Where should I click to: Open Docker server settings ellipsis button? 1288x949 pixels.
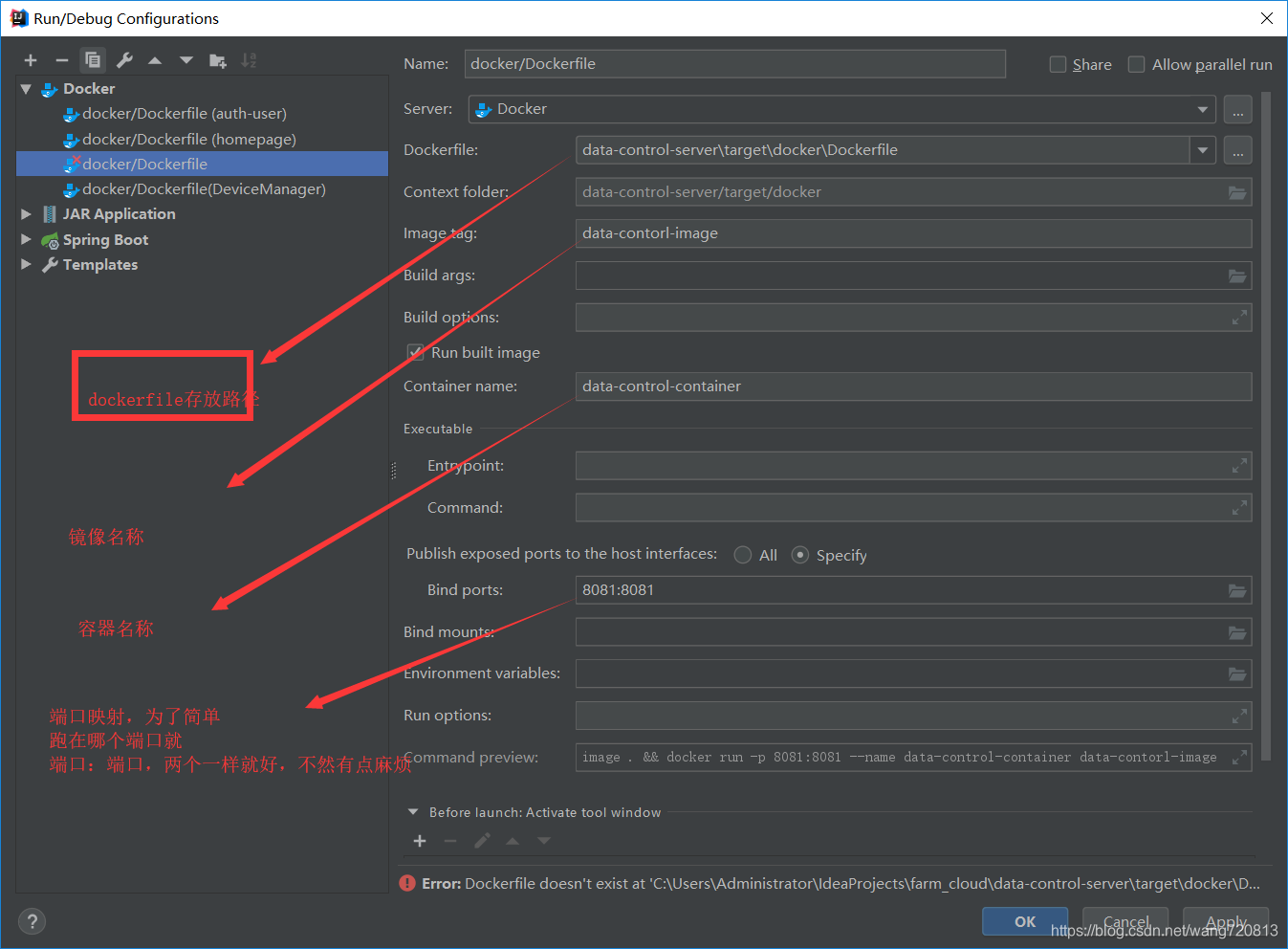[x=1237, y=109]
